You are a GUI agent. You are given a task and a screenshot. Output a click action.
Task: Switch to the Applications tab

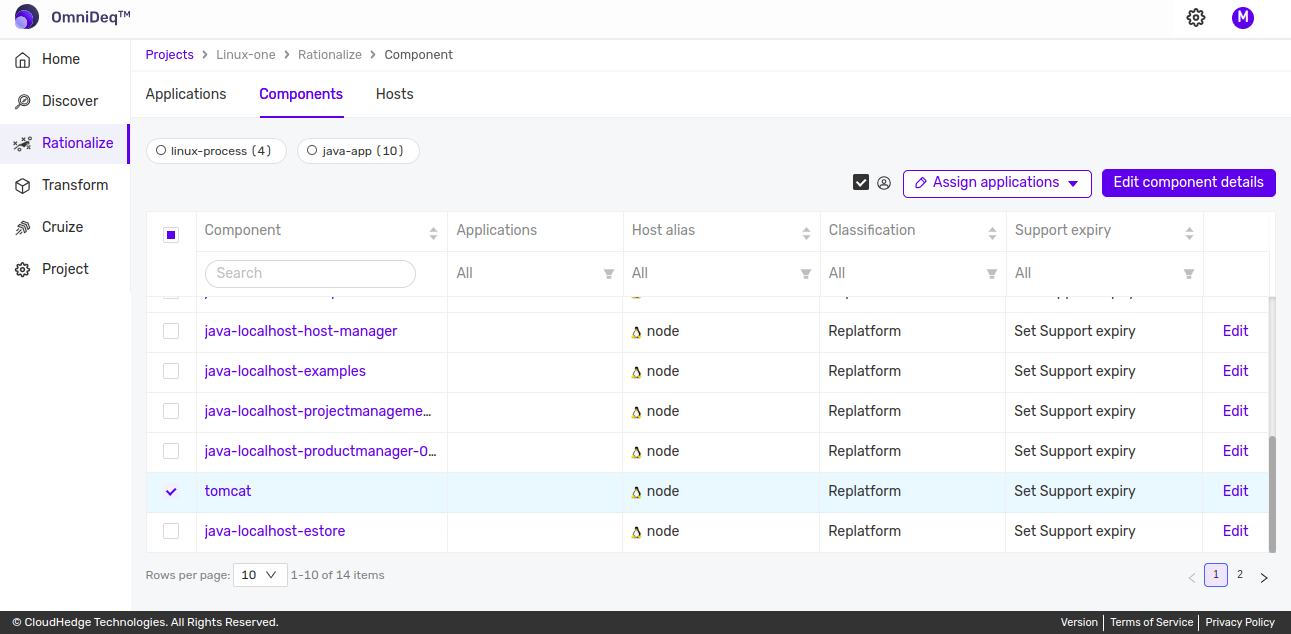(186, 94)
